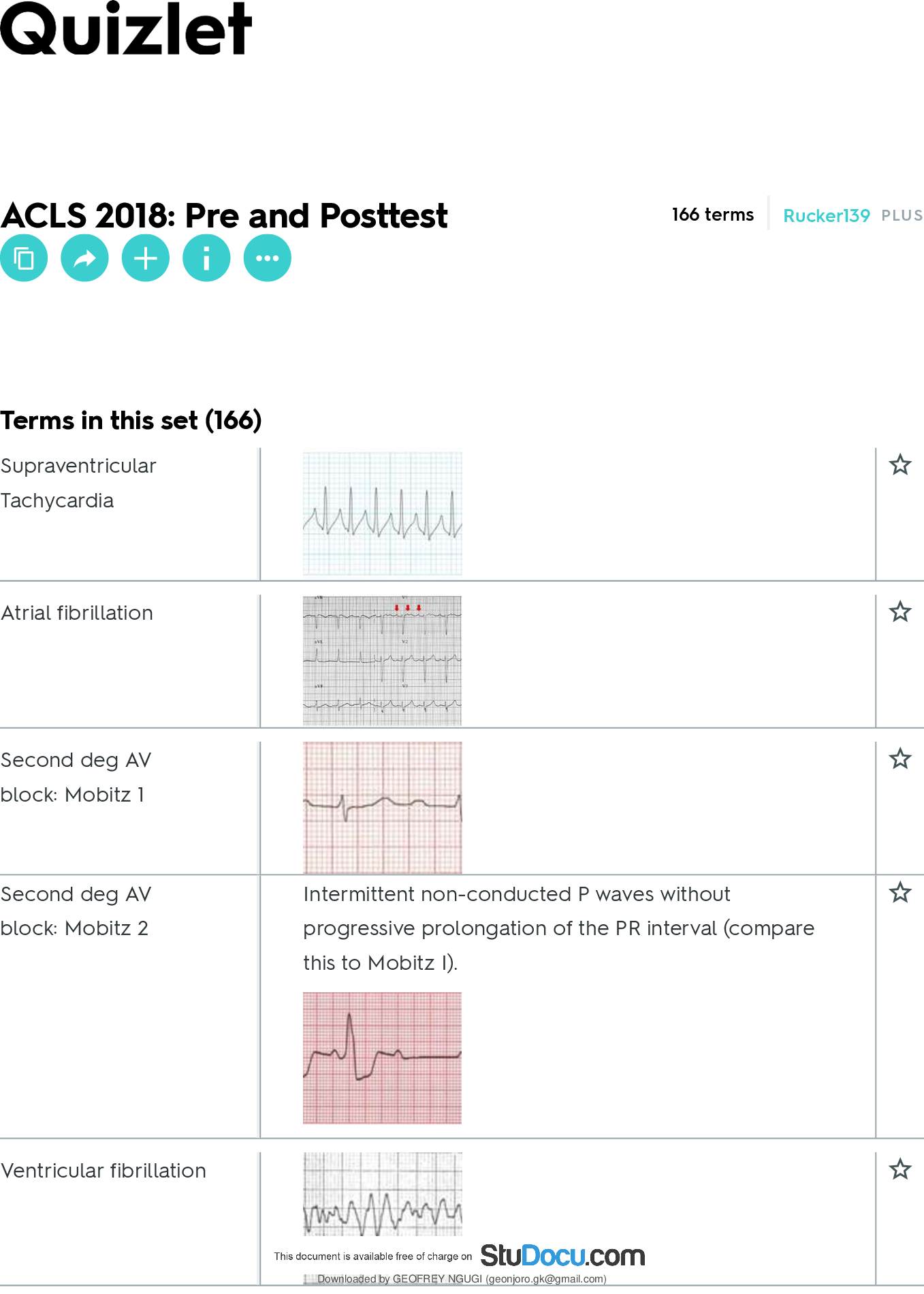Screen dimensions: 924x1294
Task: Click the Quizlet logo
Action: pyautogui.click(x=126, y=29)
